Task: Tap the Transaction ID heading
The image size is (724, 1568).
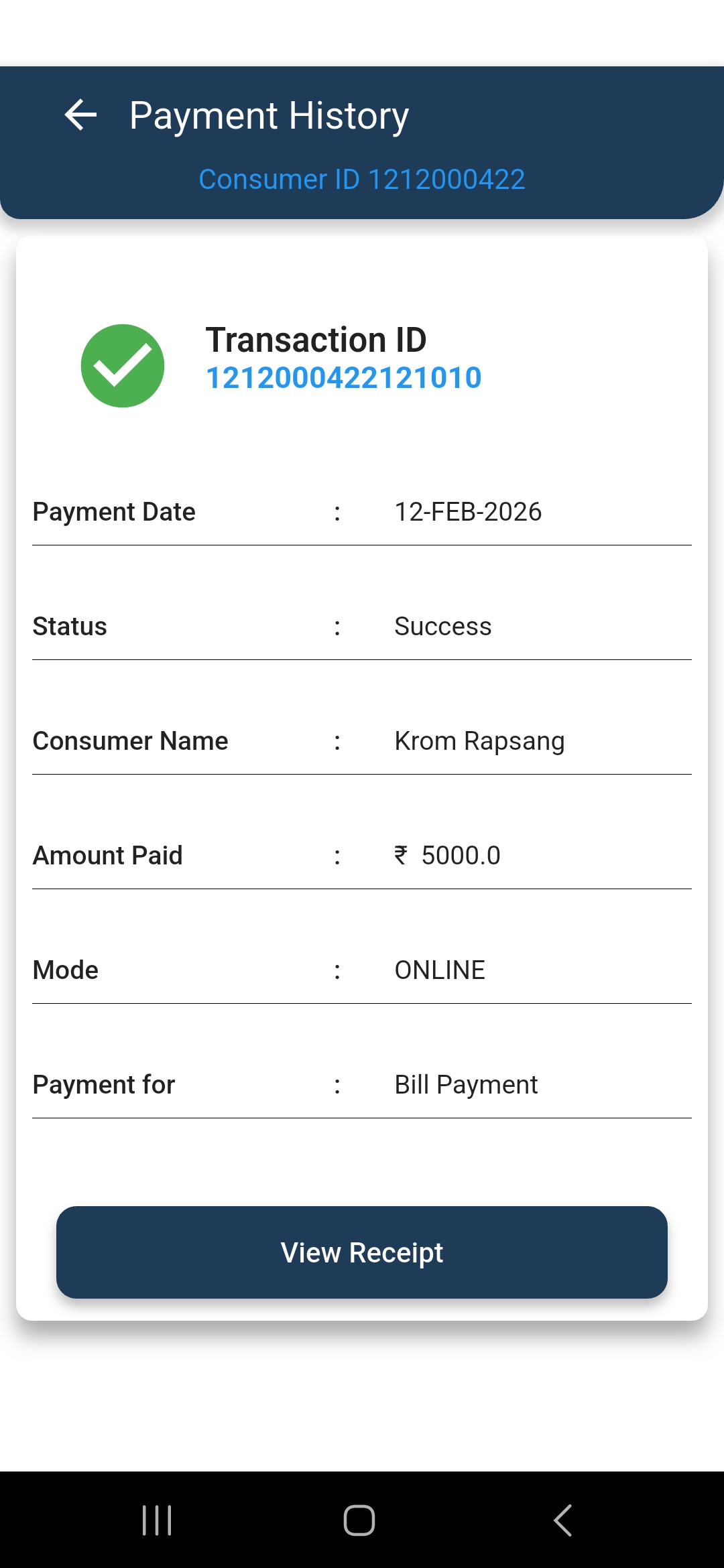Action: pos(316,340)
